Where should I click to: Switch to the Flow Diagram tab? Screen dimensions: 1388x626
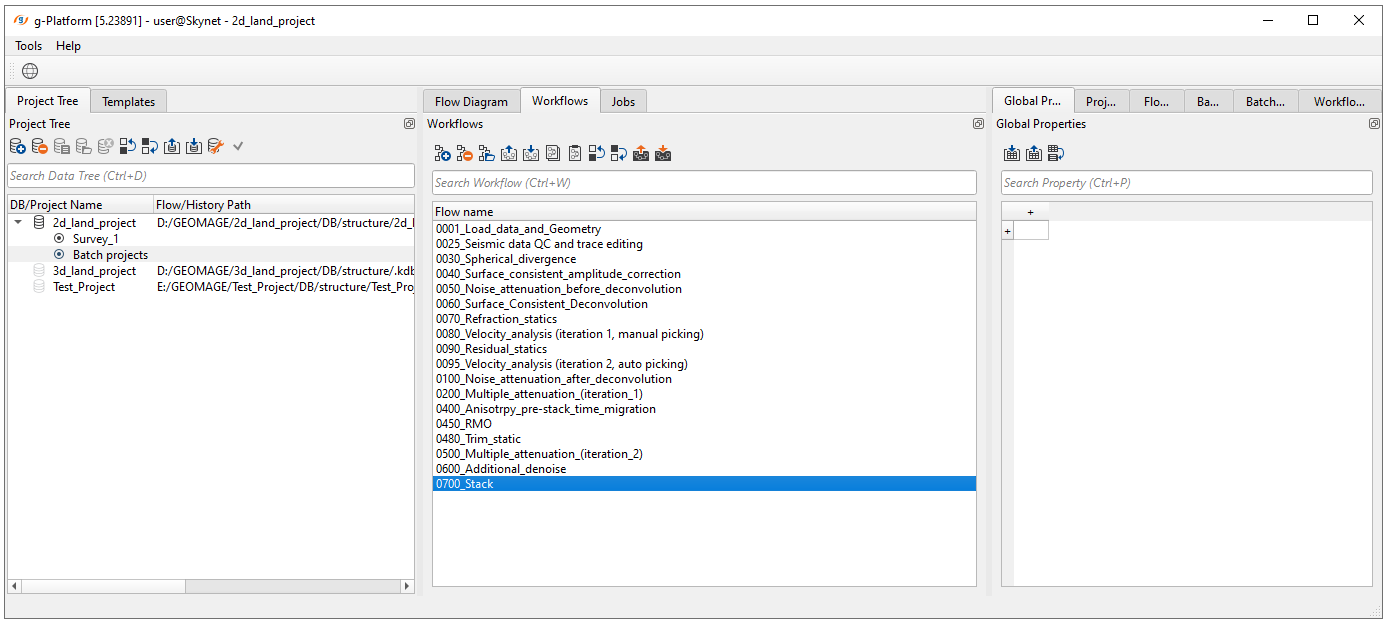[471, 101]
